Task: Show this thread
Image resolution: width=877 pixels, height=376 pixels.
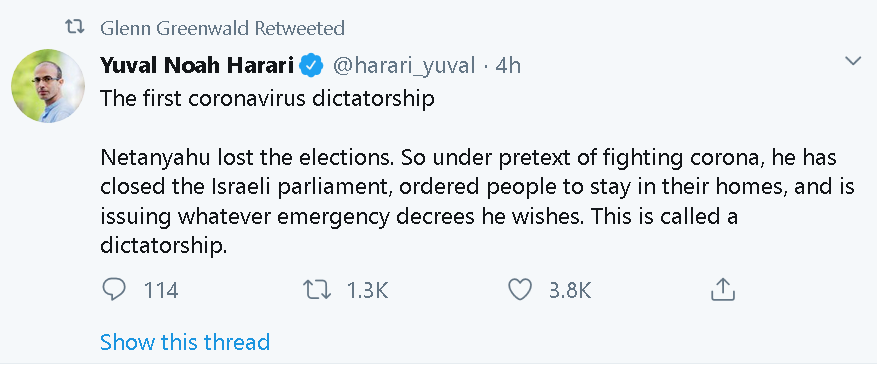Action: coord(185,341)
